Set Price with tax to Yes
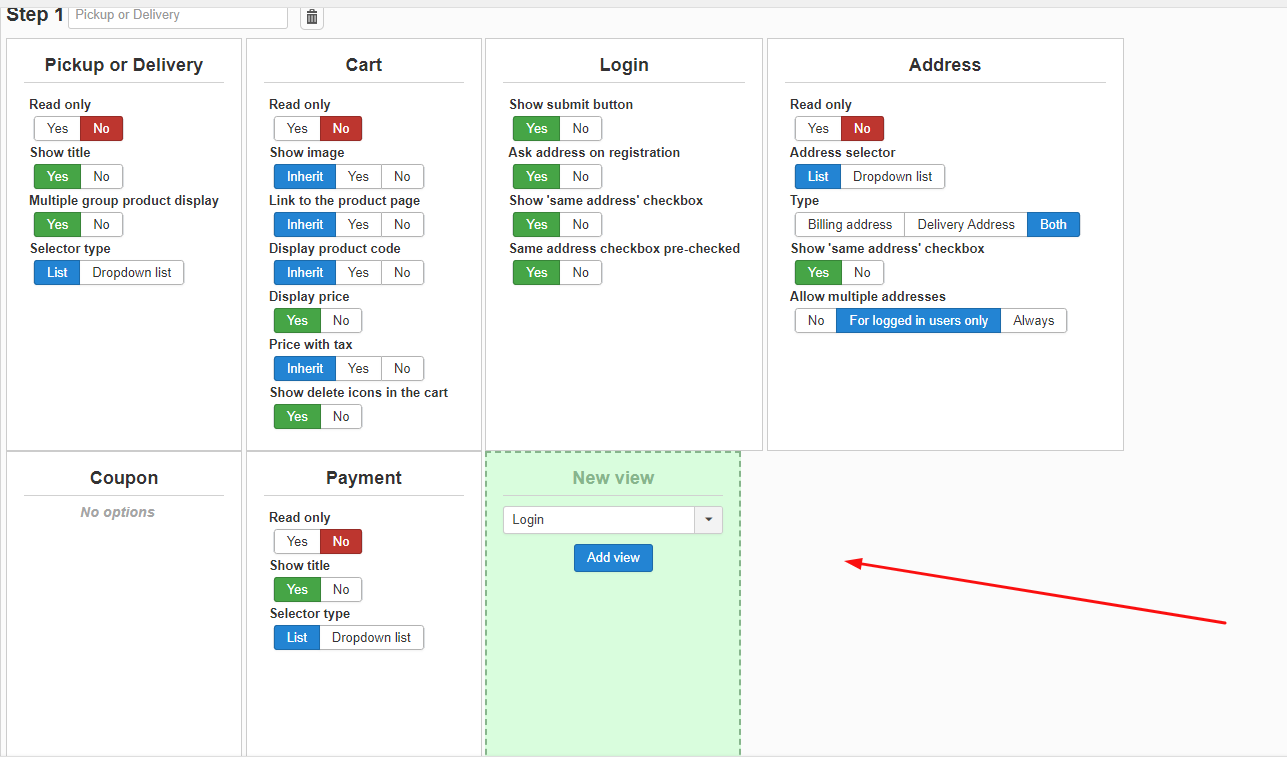The height and width of the screenshot is (757, 1287). pyautogui.click(x=359, y=368)
